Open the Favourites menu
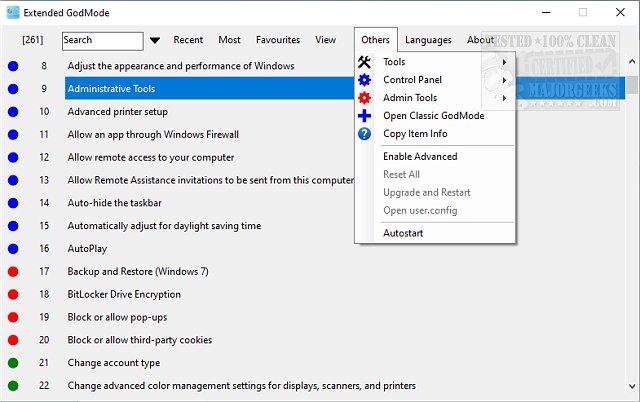 [x=277, y=40]
